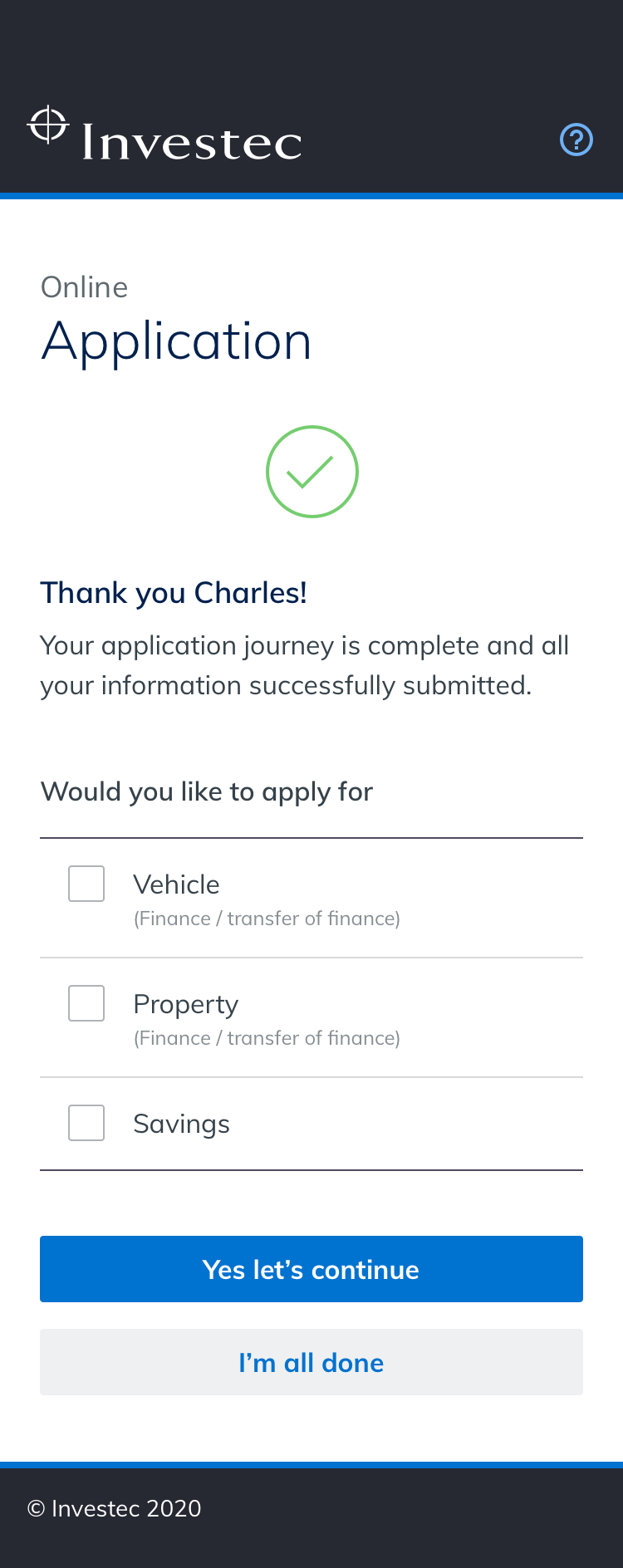This screenshot has height=1568, width=623.
Task: Click the Property option label
Action: 185,1004
